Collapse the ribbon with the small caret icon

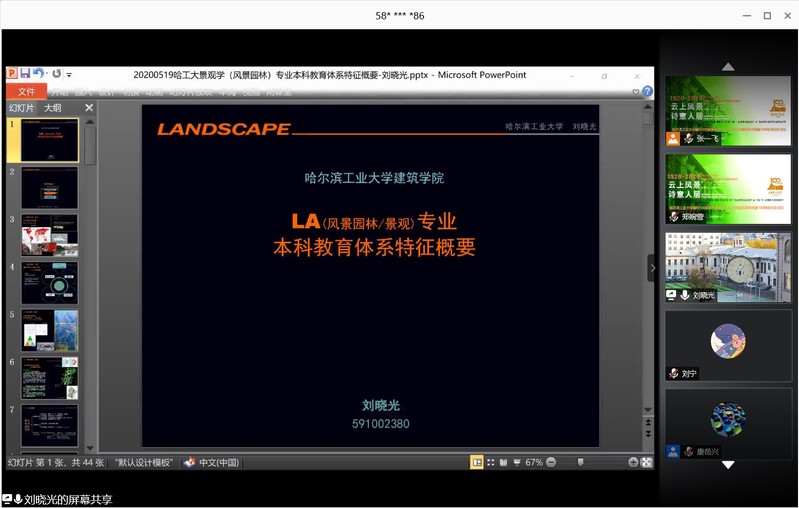coord(635,92)
